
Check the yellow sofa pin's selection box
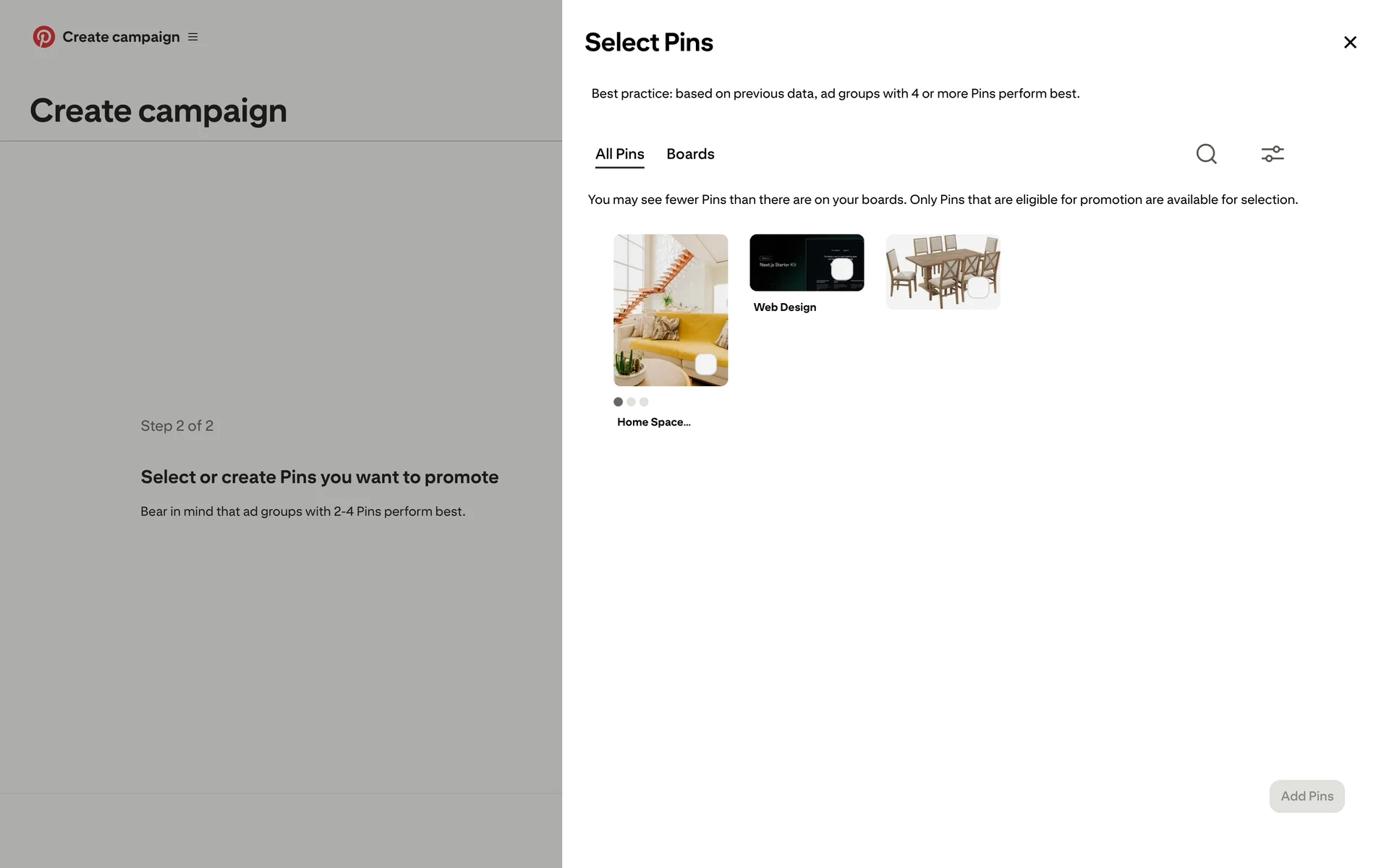pos(705,365)
